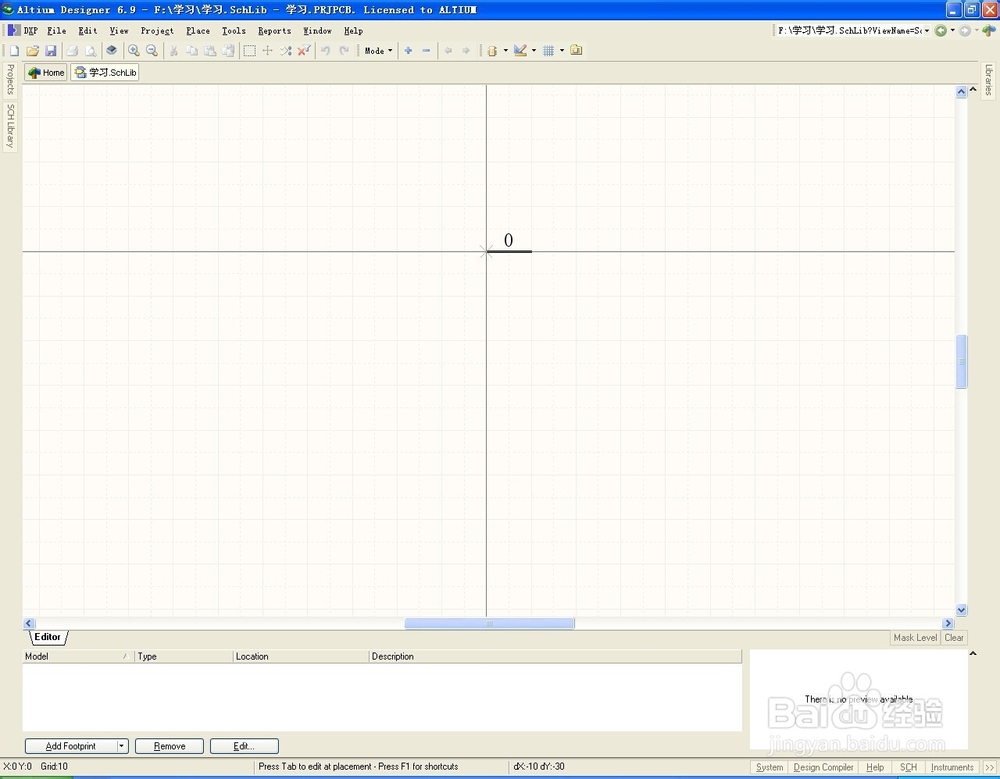1000x779 pixels.
Task: Expand Add Footprint dropdown arrow
Action: [122, 746]
